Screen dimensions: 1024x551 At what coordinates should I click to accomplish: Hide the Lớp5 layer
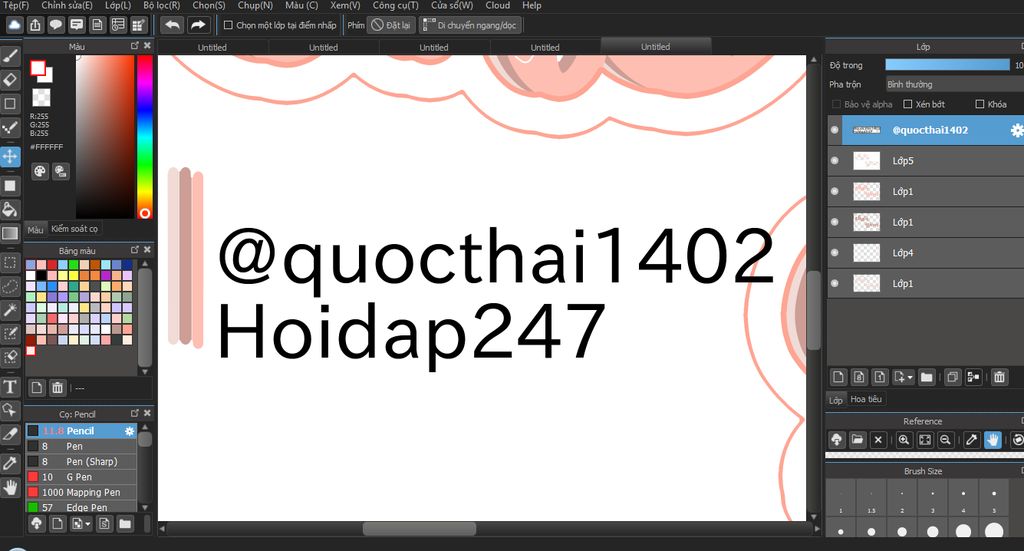835,161
